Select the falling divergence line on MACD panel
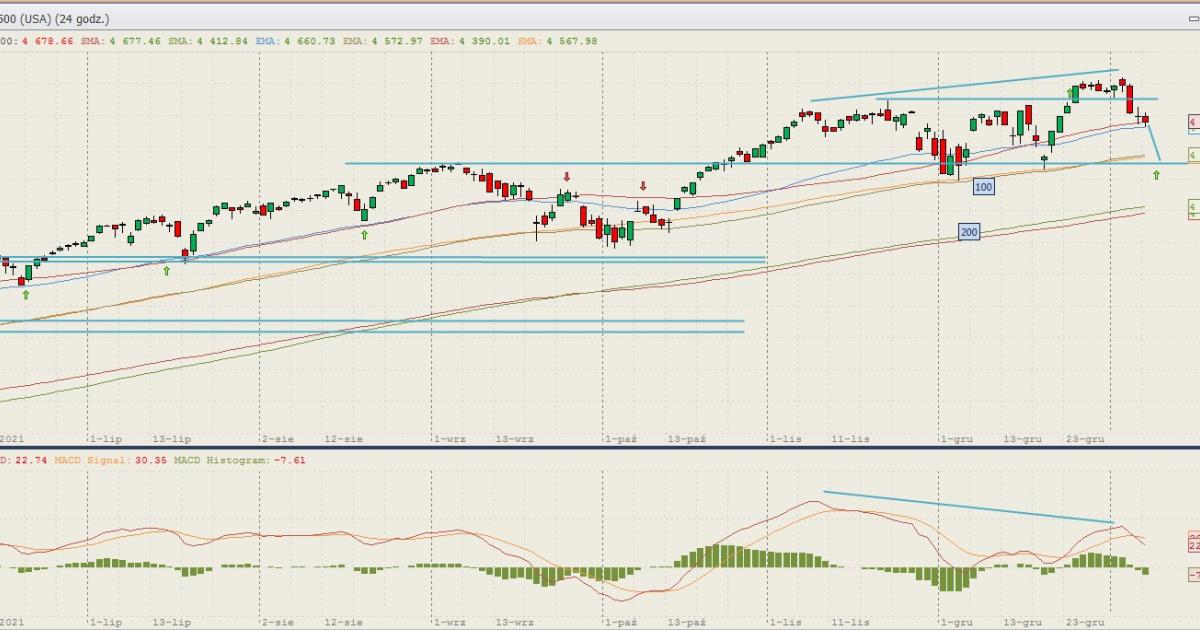Image resolution: width=1200 pixels, height=630 pixels. click(x=967, y=507)
